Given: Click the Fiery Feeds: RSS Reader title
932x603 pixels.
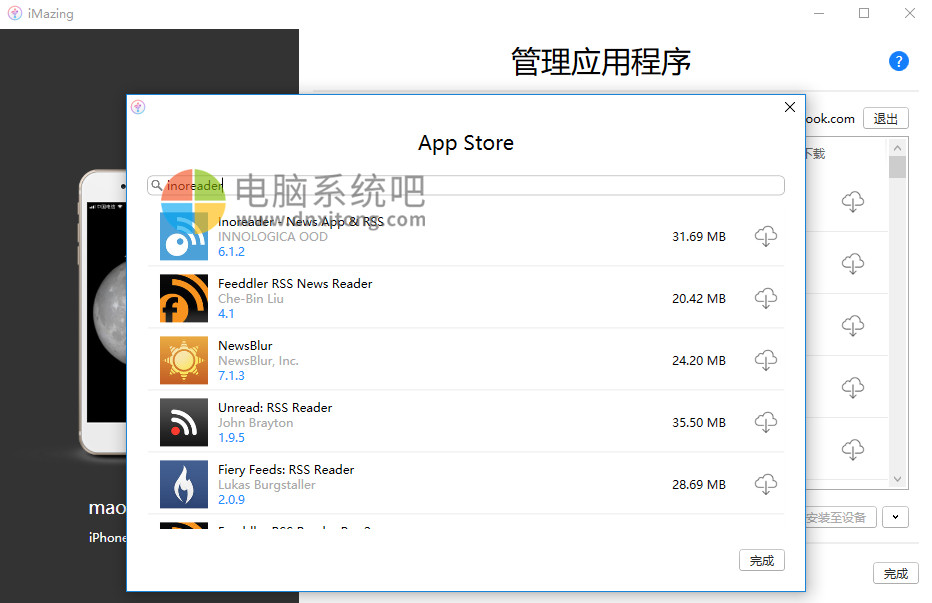Looking at the screenshot, I should click(x=286, y=469).
